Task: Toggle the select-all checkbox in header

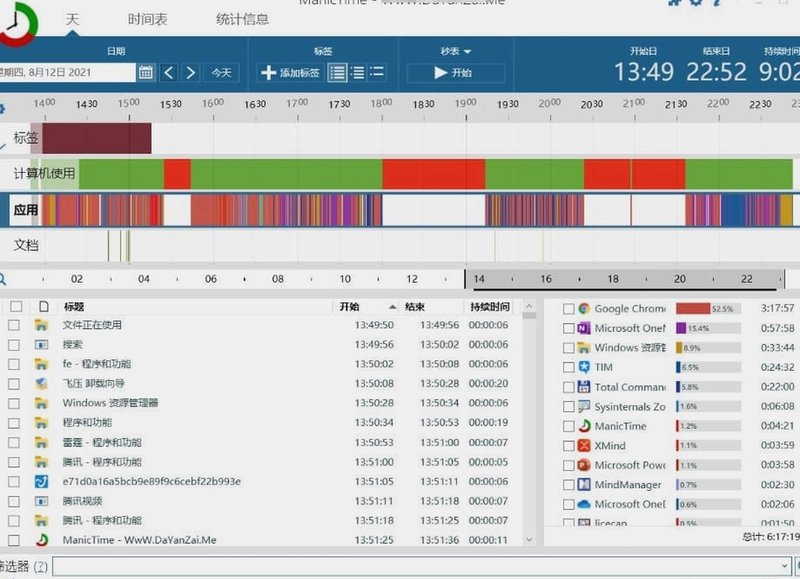Action: click(16, 306)
